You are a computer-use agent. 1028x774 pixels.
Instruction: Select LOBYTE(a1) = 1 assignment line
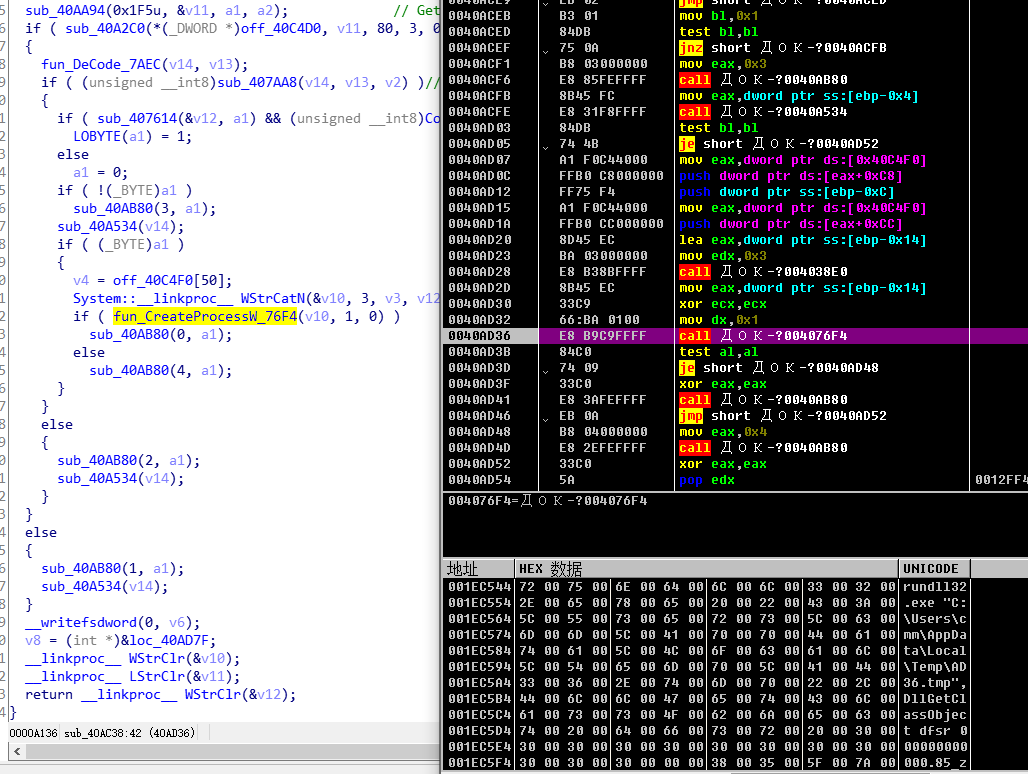pyautogui.click(x=132, y=136)
